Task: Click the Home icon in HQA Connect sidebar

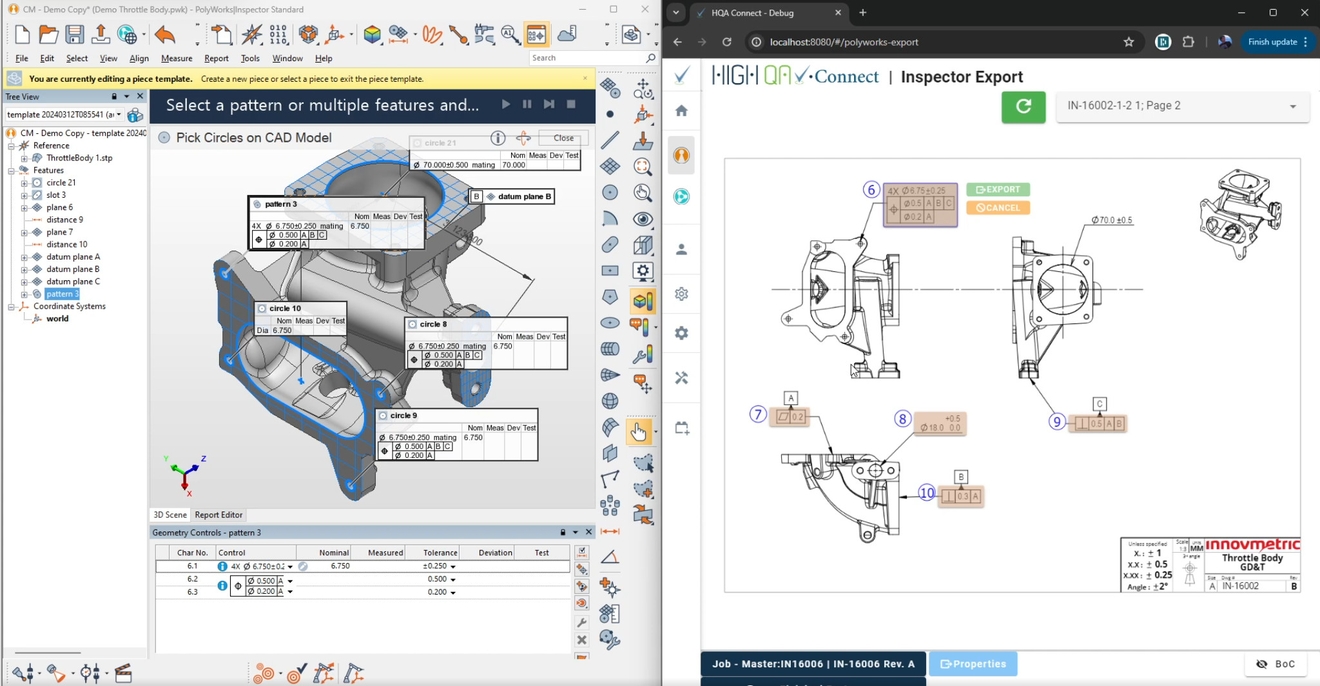Action: click(x=682, y=111)
